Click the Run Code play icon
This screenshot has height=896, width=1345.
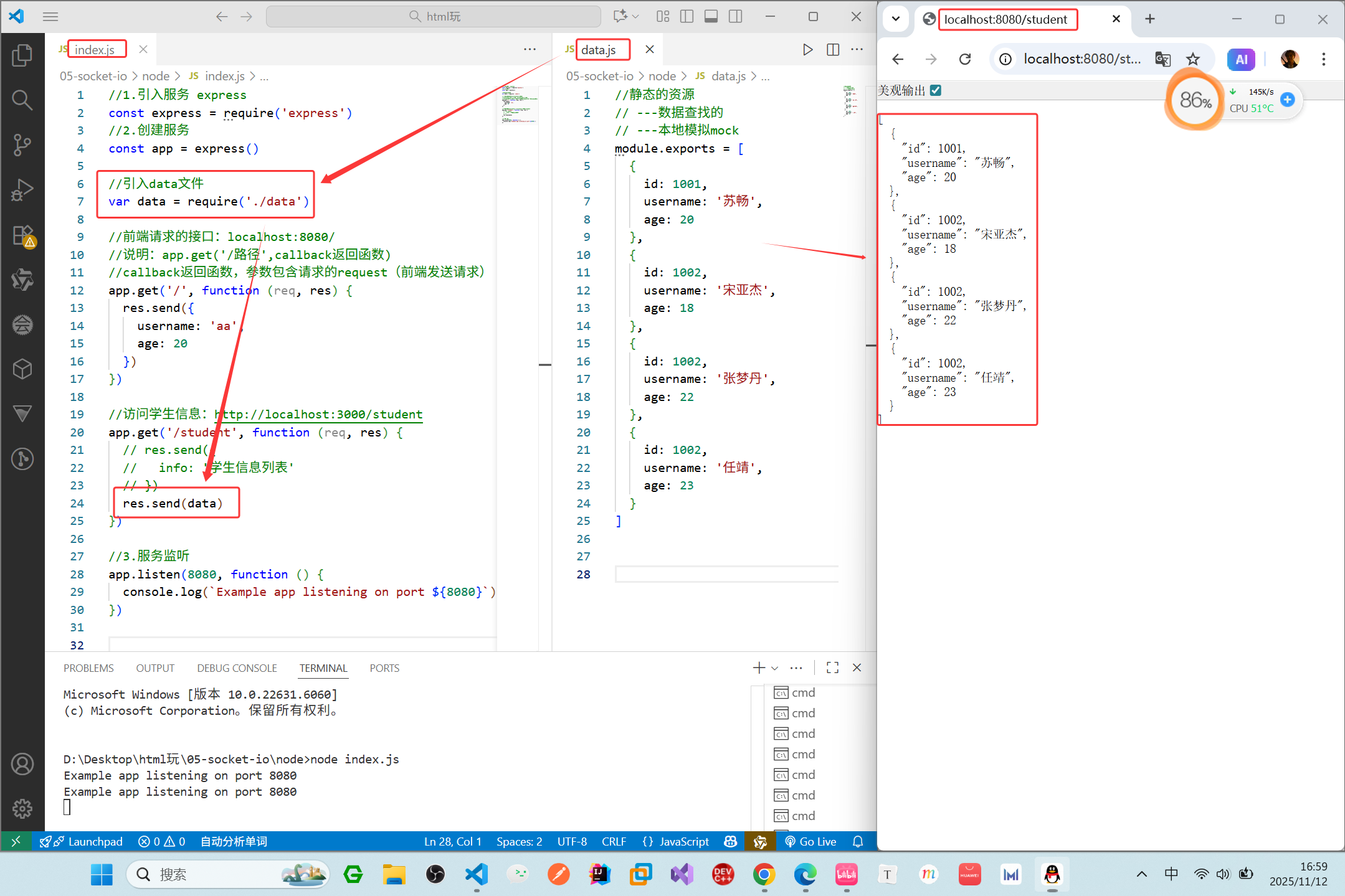coord(807,50)
